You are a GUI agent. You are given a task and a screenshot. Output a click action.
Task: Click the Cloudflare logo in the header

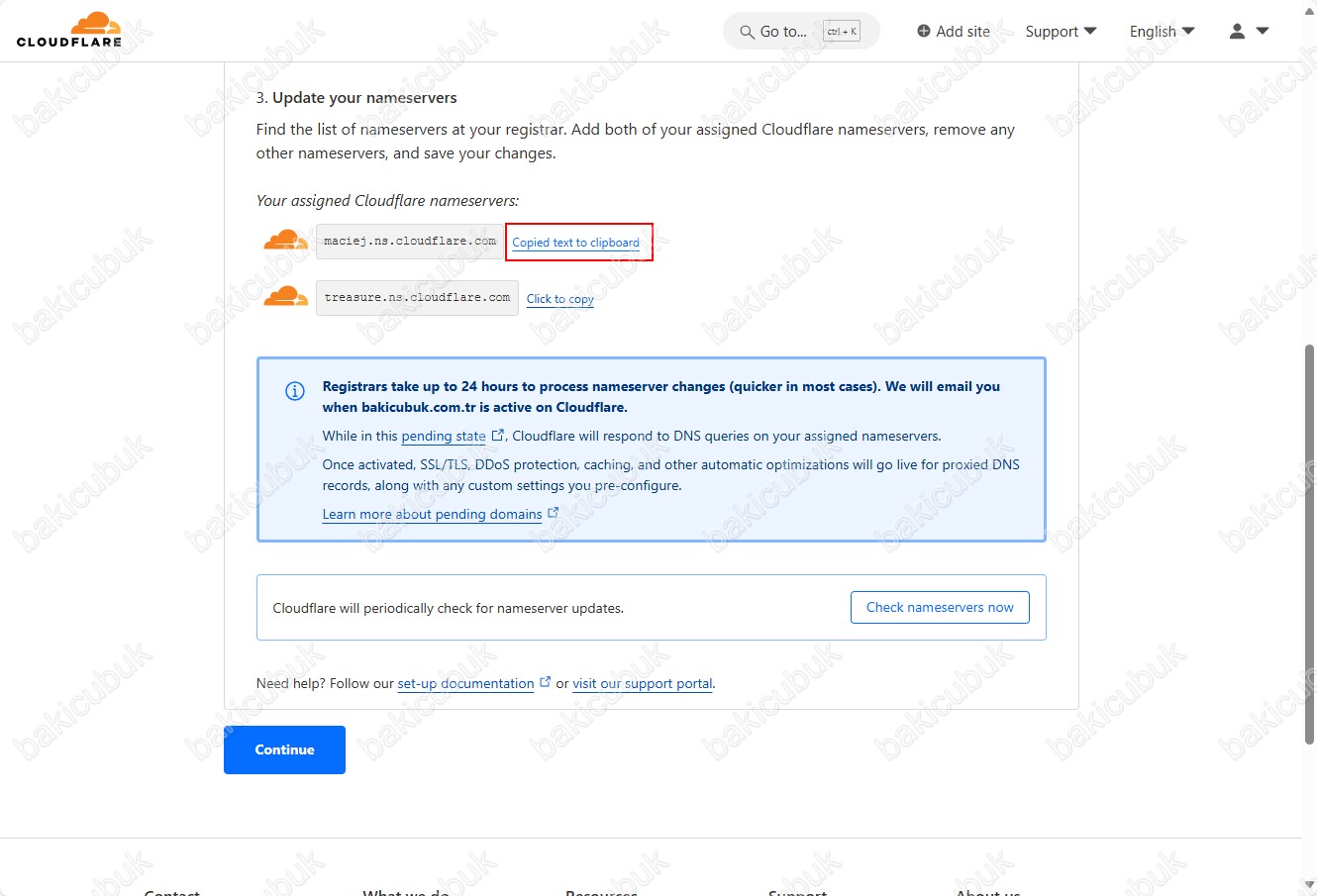[x=69, y=30]
